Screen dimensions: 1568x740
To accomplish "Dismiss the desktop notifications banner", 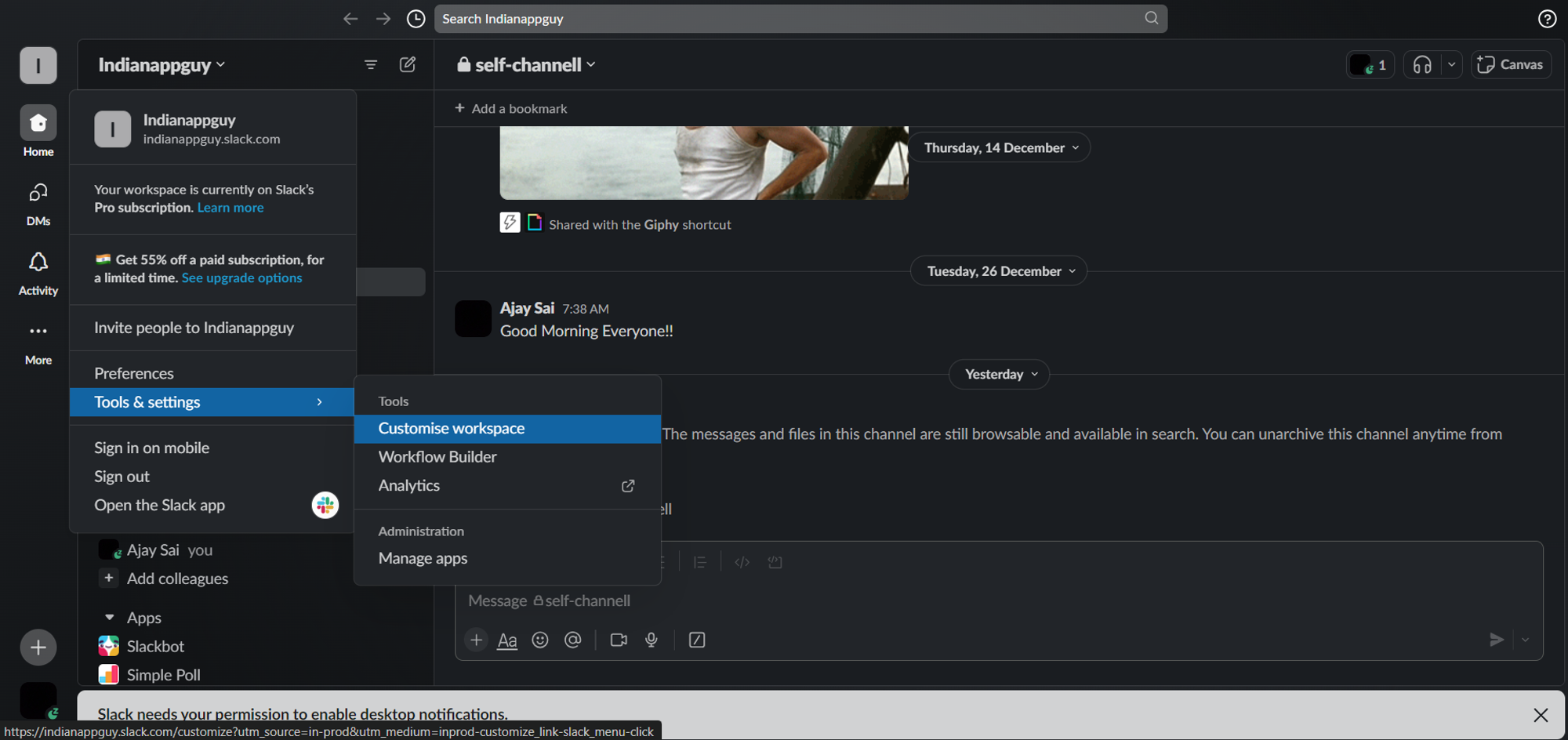I will tap(1541, 715).
